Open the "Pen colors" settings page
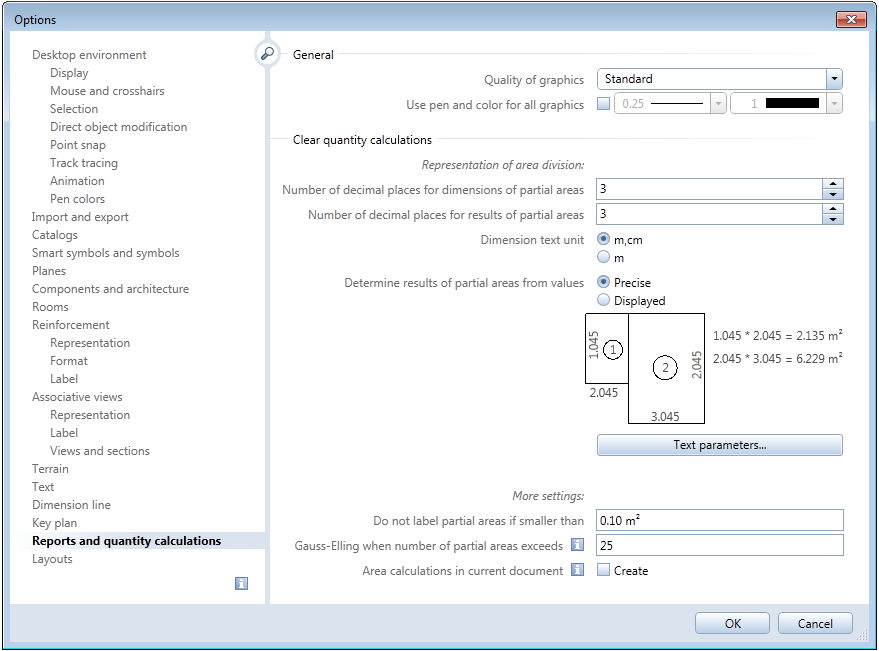 tap(77, 198)
